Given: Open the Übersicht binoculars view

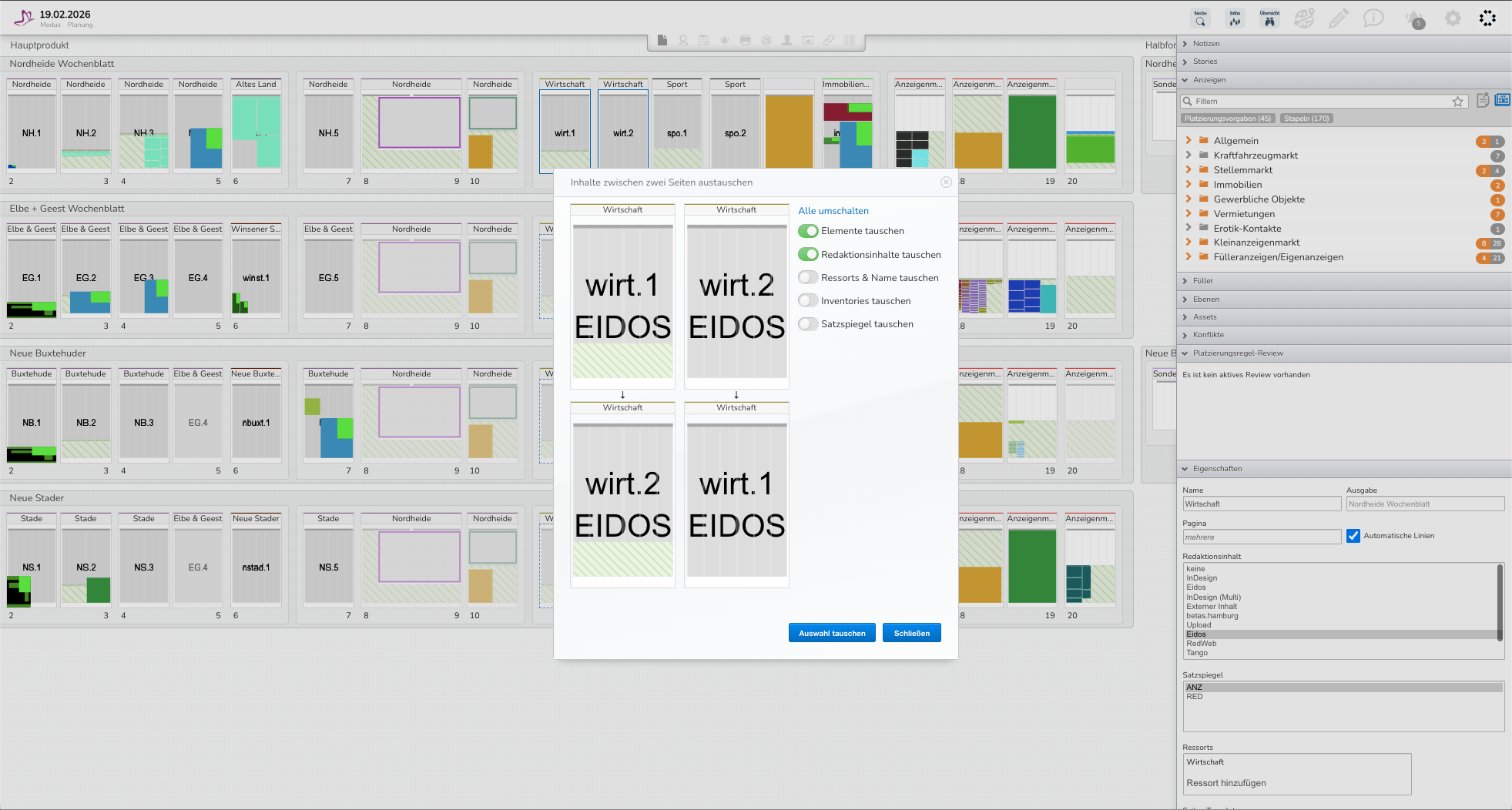Looking at the screenshot, I should pyautogui.click(x=1269, y=18).
